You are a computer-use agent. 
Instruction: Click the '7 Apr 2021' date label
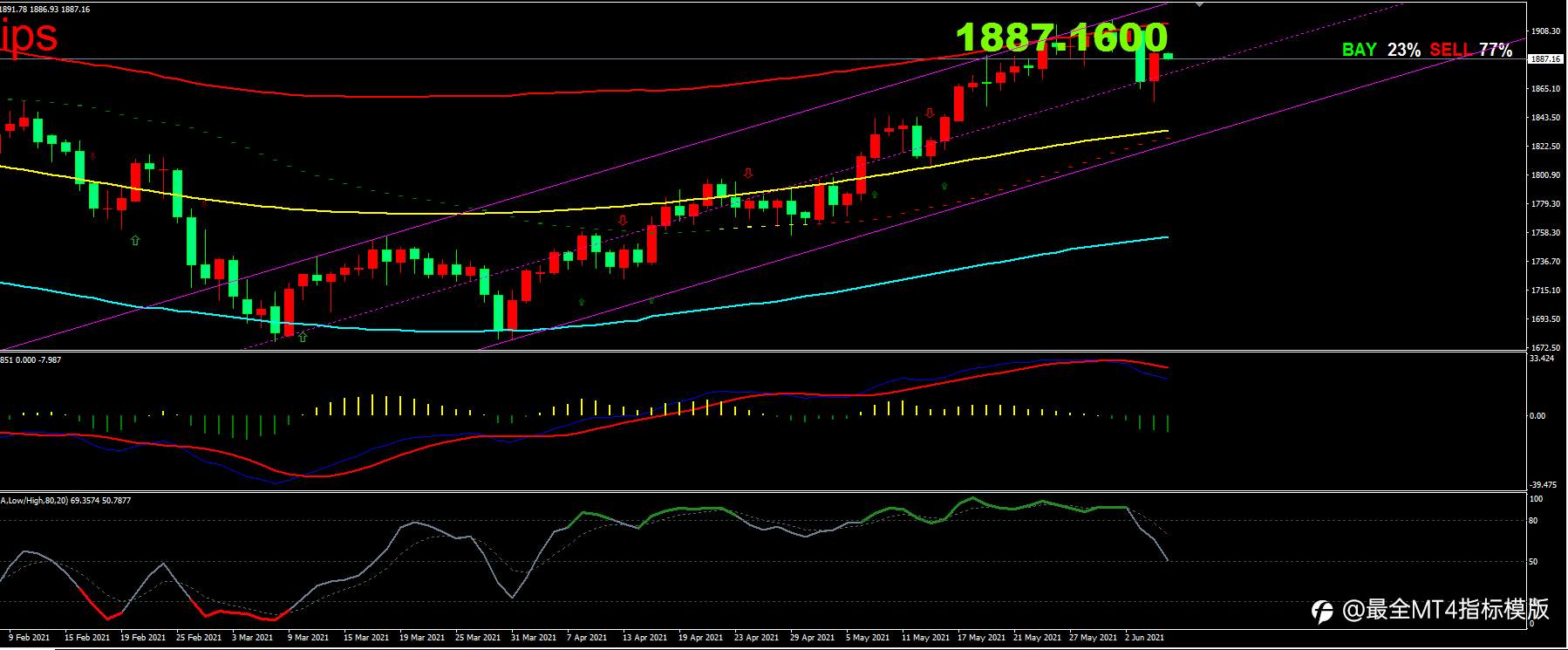(587, 638)
